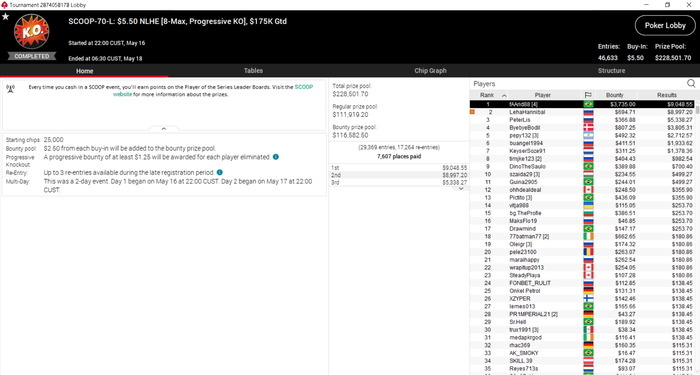Click Denmark flag in ByebyeBodil row
The height and width of the screenshot is (375, 700).
point(588,128)
